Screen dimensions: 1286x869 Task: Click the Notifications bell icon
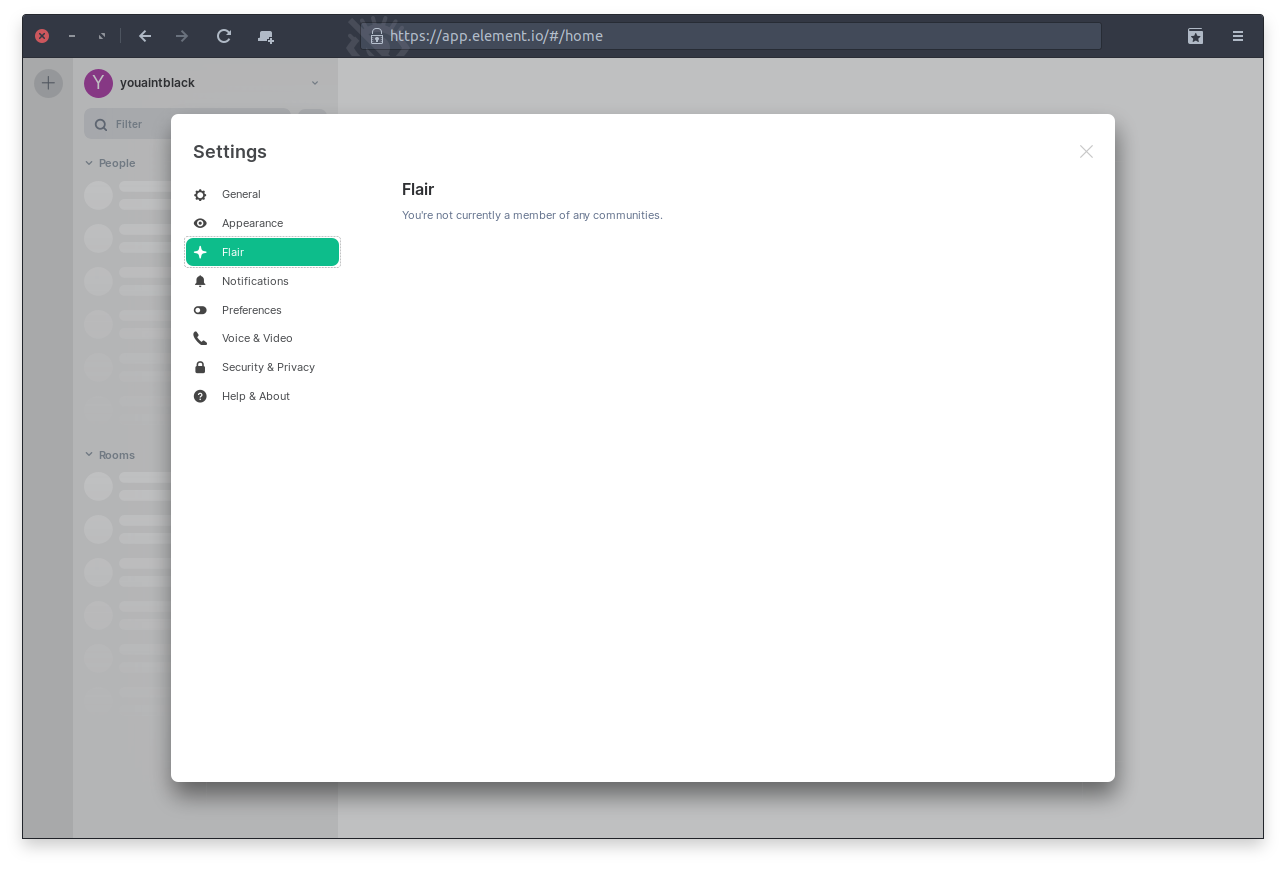pyautogui.click(x=200, y=282)
